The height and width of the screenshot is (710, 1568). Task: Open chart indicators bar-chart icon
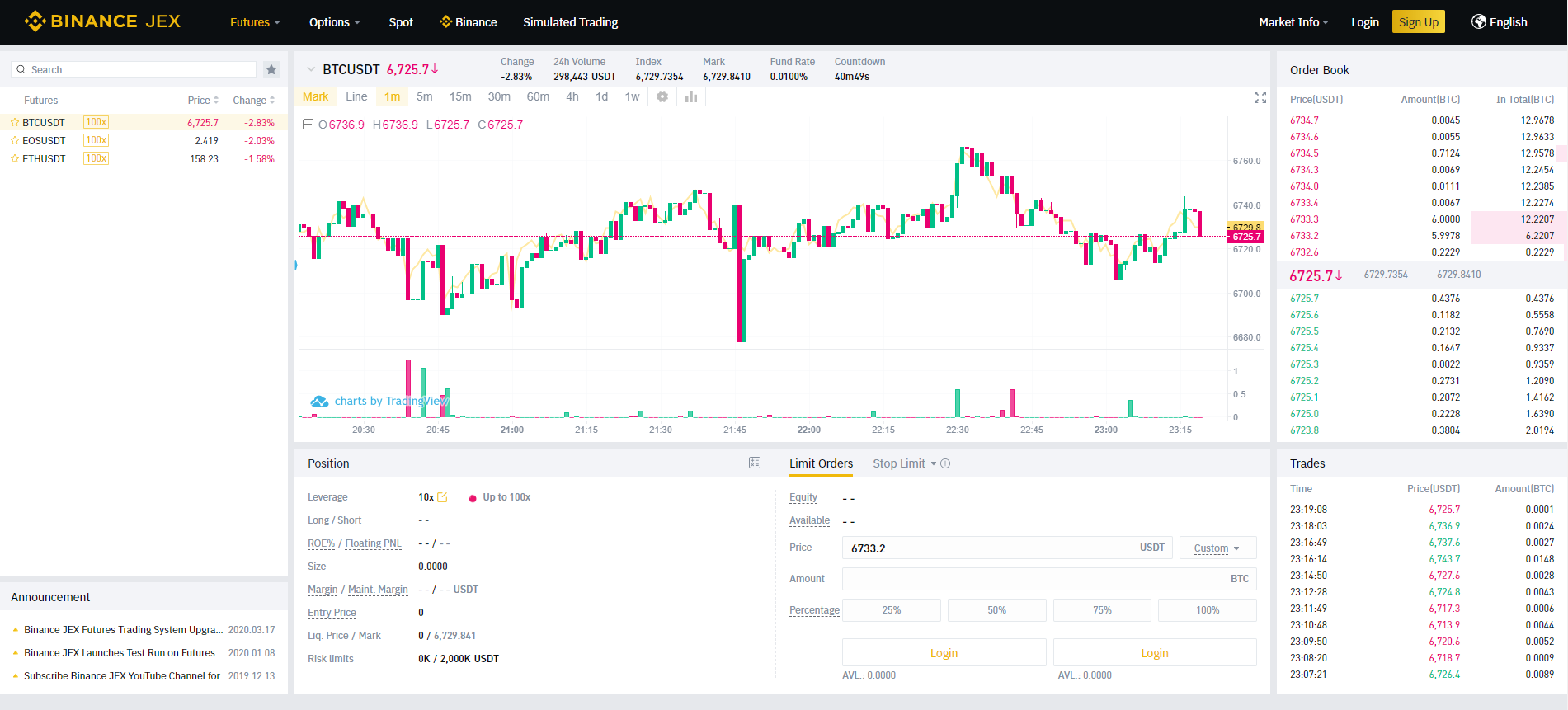click(691, 96)
